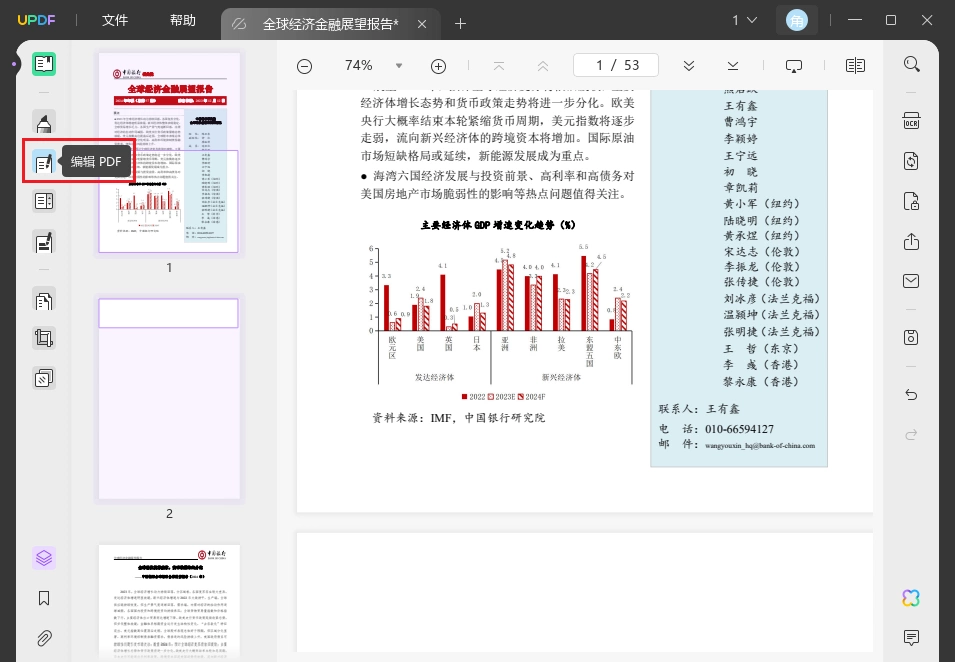Image resolution: width=955 pixels, height=662 pixels.
Task: Click the name 王 哲（东京）
Action: 761,348
